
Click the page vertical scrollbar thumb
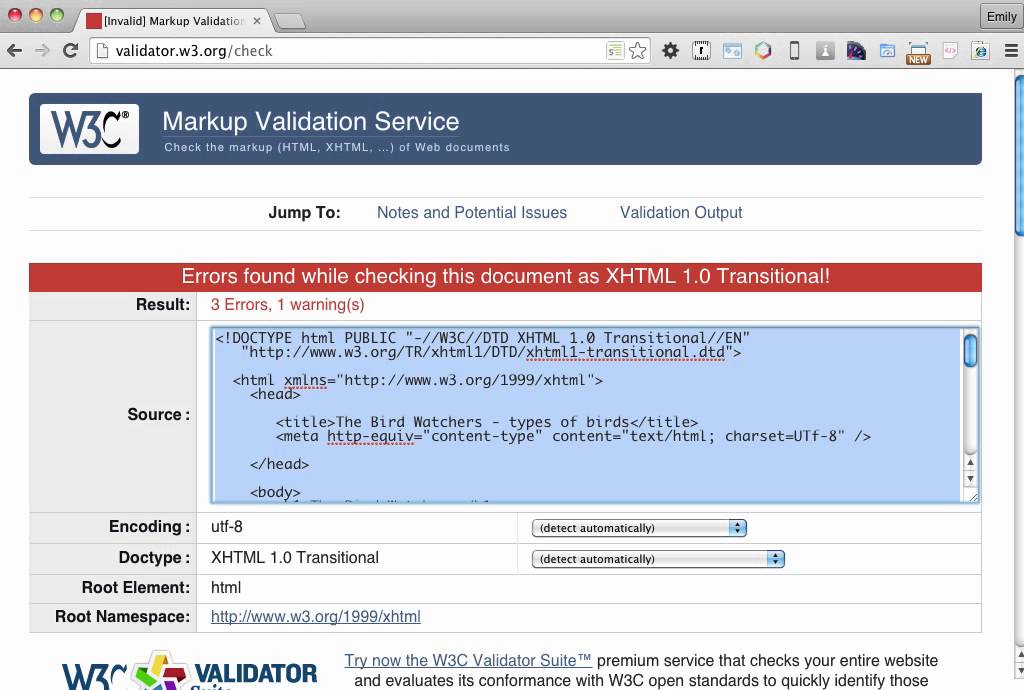(x=1019, y=155)
